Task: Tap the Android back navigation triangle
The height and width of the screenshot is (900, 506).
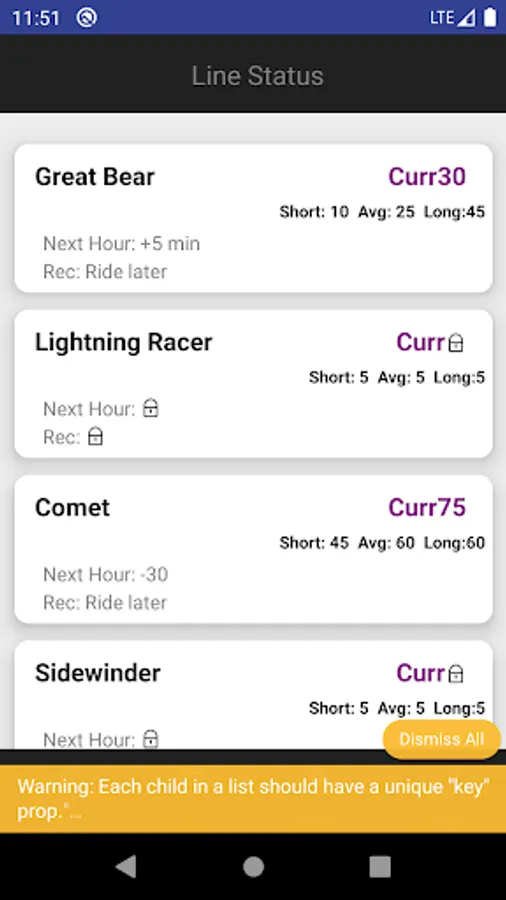Action: point(126,867)
